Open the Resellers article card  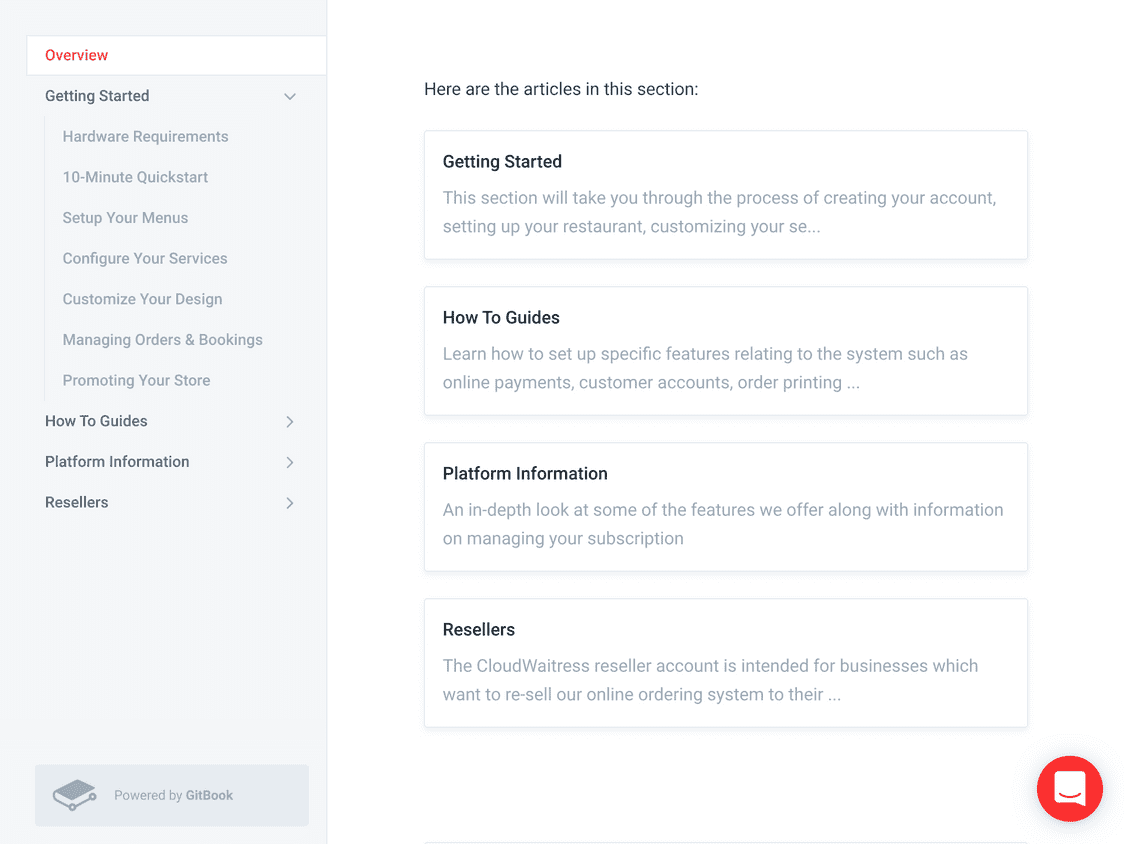(725, 663)
